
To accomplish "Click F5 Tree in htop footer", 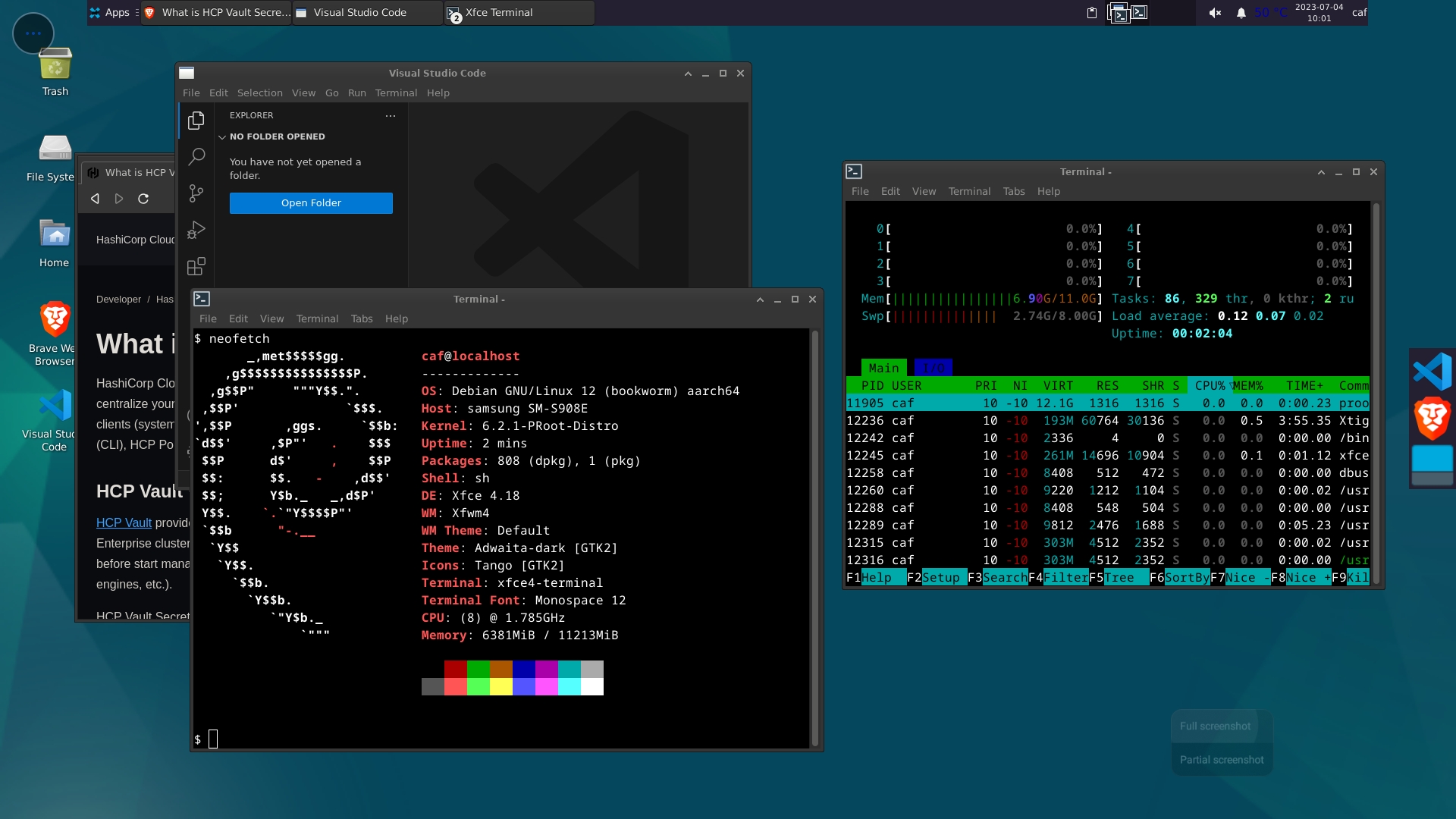I will coord(1119,578).
